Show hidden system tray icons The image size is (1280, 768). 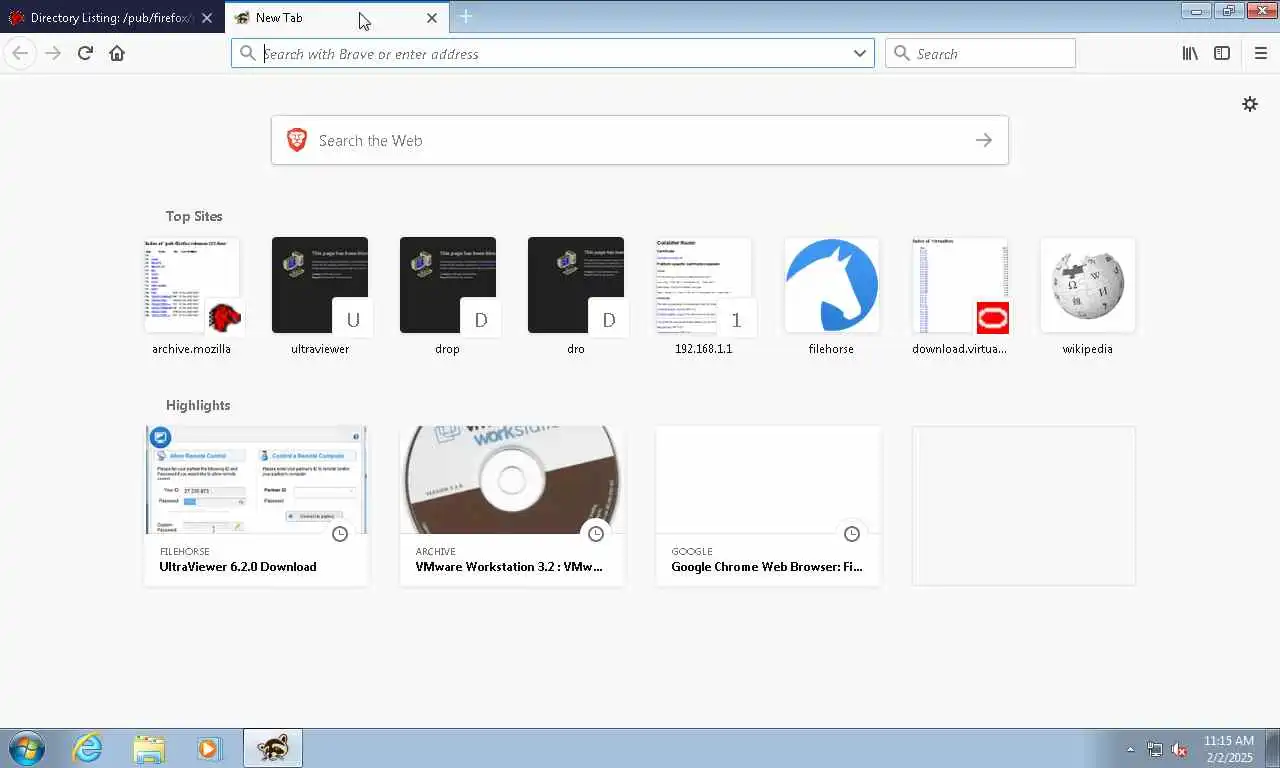(x=1131, y=749)
